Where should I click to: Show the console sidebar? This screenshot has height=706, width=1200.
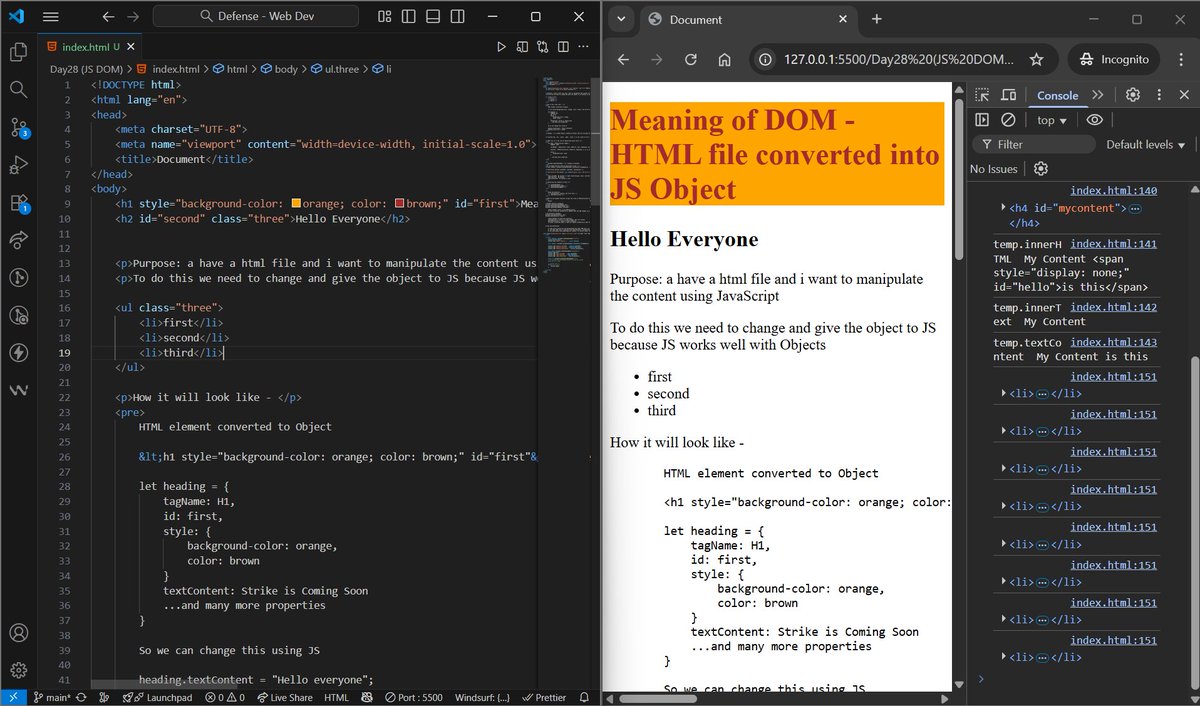982,120
